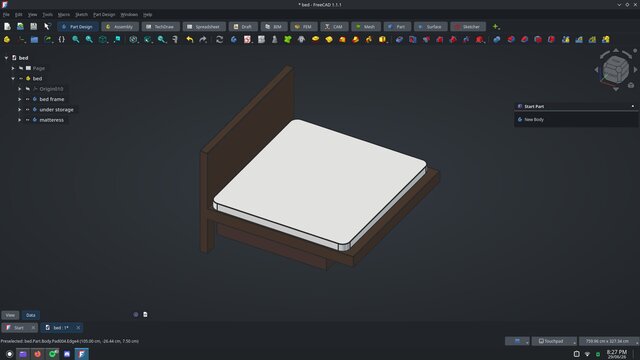Click the Linear Pattern icon
The height and width of the screenshot is (360, 640).
click(579, 40)
